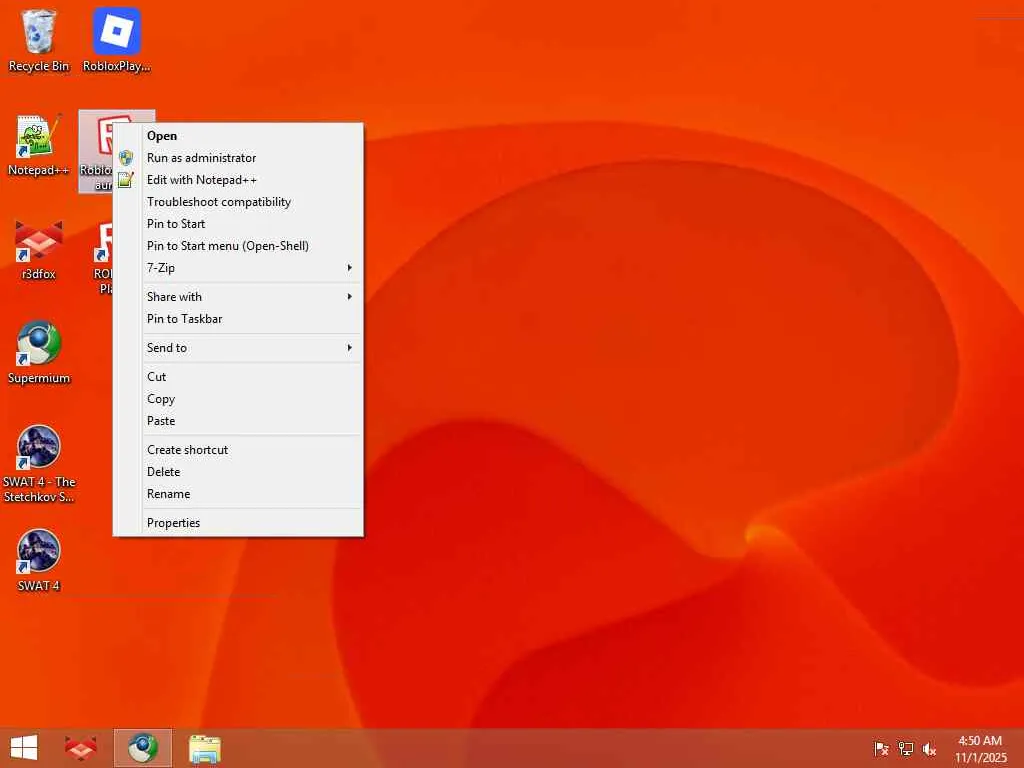Open Action Center flag in tray

[881, 749]
